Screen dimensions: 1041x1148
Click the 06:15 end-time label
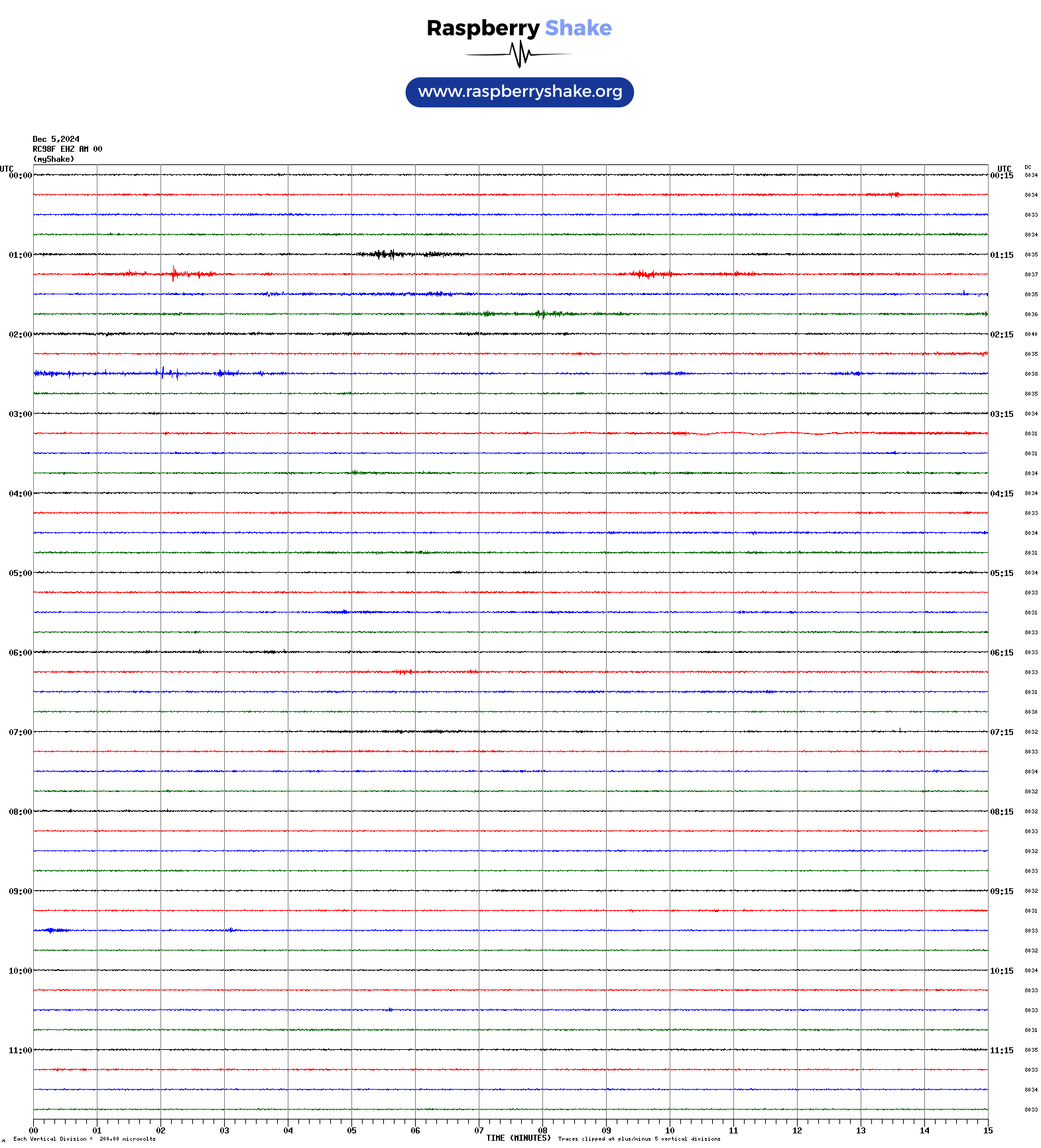point(1002,653)
